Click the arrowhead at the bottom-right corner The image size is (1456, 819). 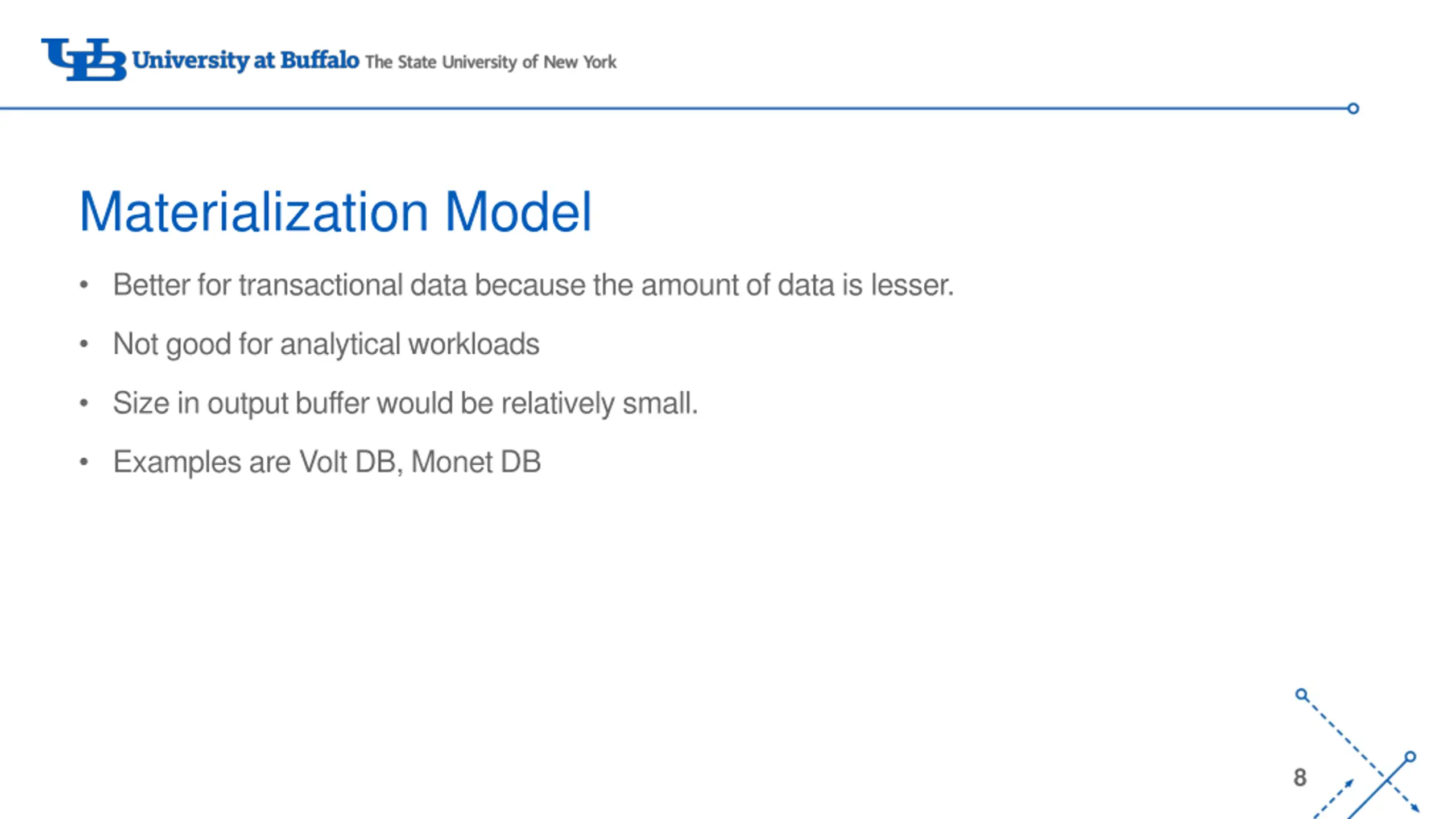click(1416, 808)
